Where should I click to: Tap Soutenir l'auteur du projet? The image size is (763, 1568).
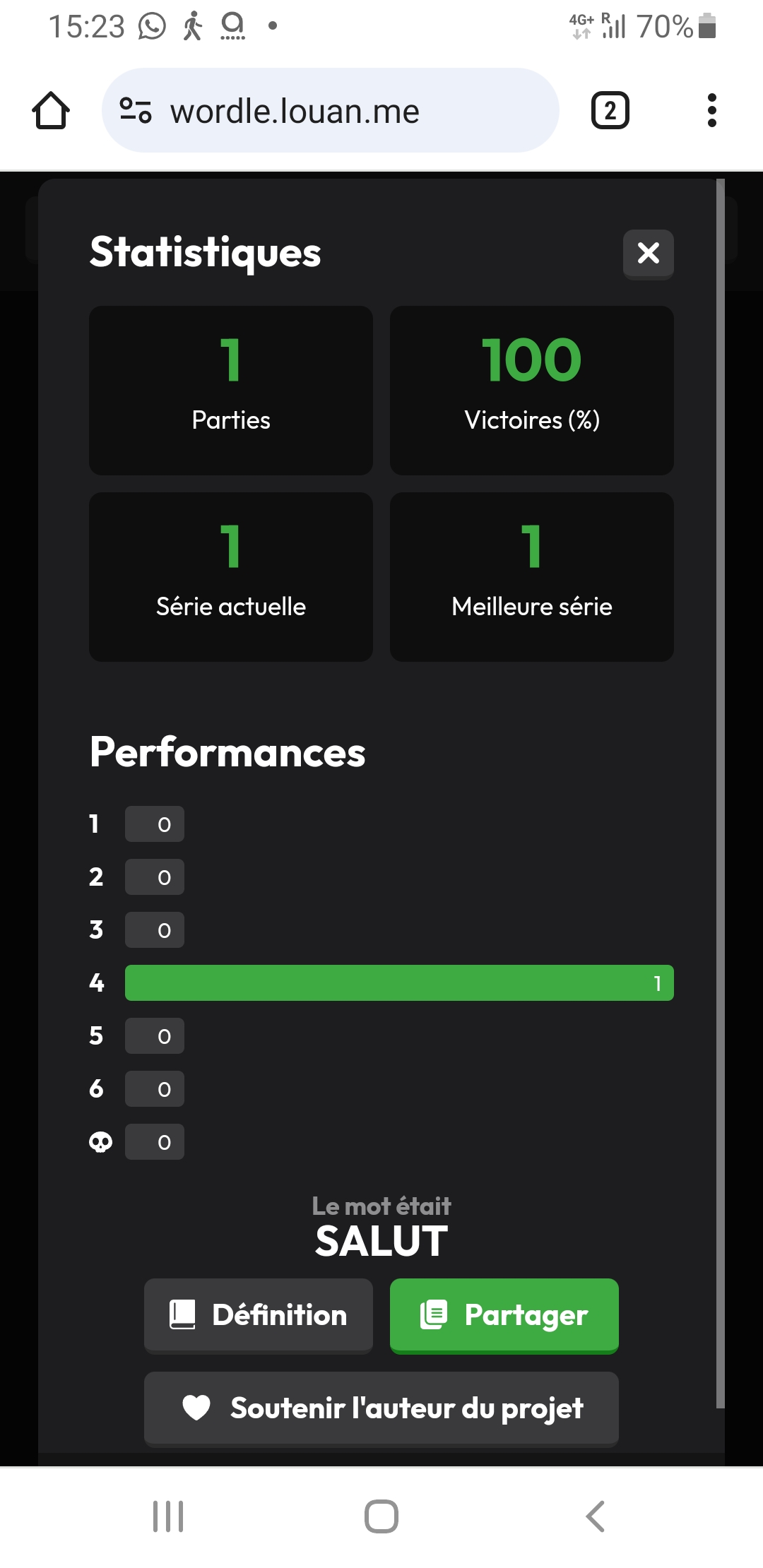[x=381, y=1408]
